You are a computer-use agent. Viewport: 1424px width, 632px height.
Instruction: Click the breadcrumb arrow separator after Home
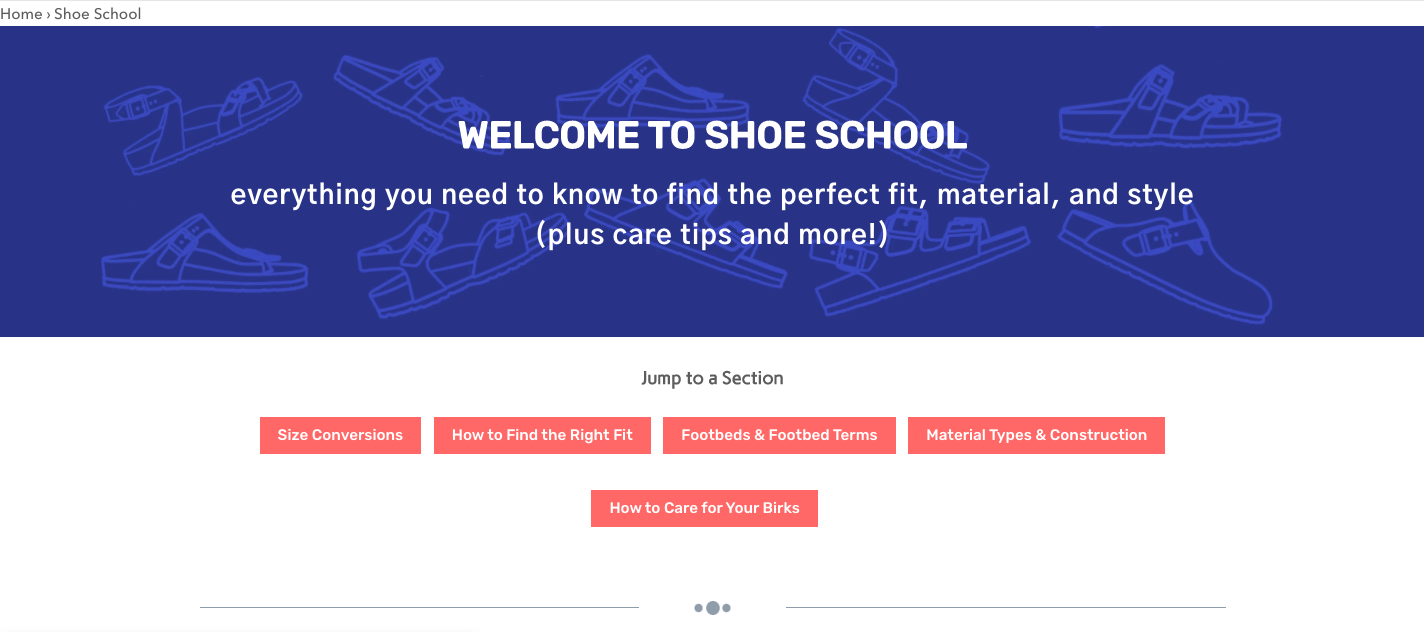pos(48,14)
